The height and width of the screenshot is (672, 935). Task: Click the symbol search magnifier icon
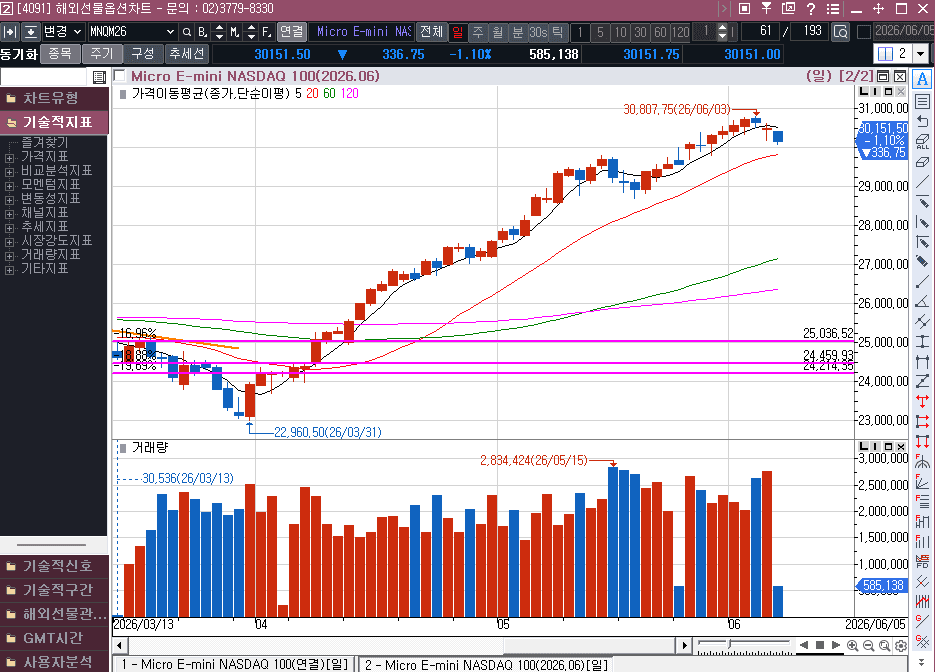coord(187,32)
